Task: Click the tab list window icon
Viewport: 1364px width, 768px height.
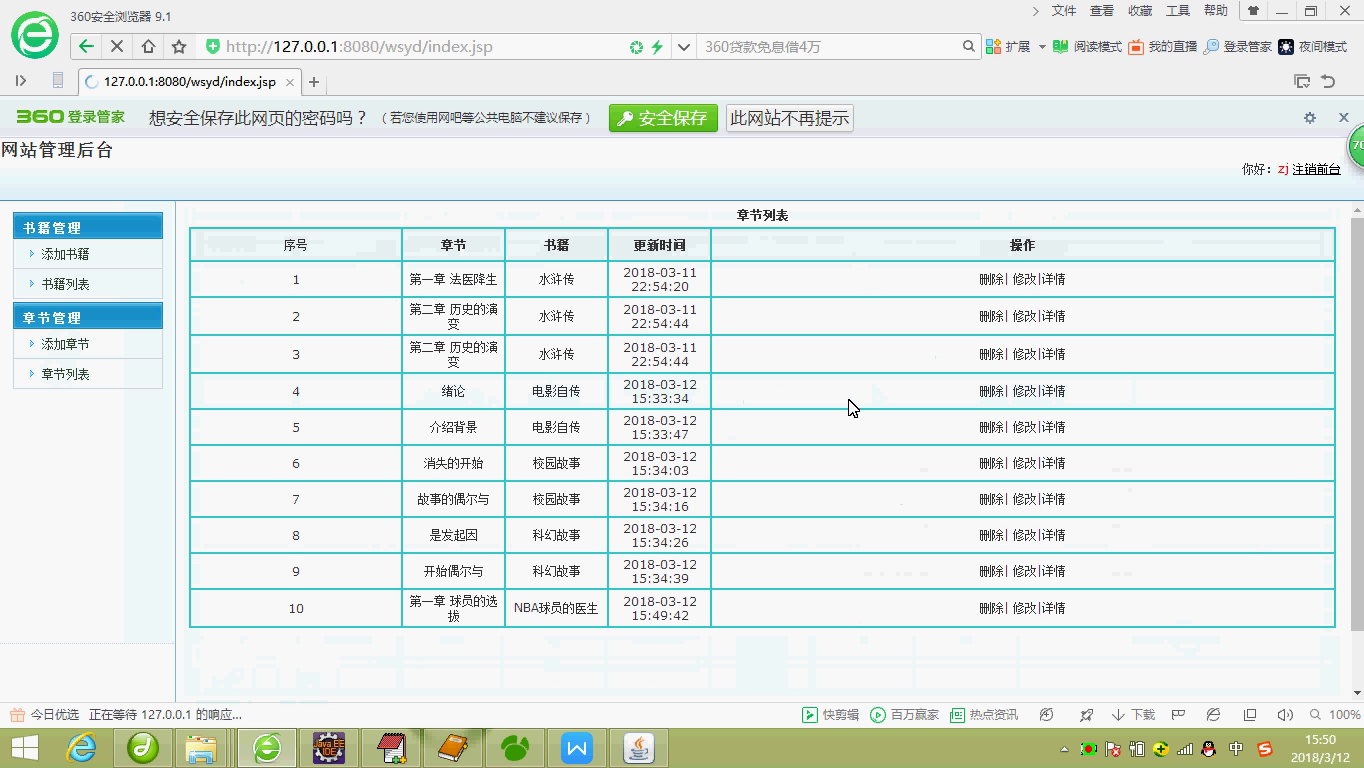Action: tap(1301, 81)
